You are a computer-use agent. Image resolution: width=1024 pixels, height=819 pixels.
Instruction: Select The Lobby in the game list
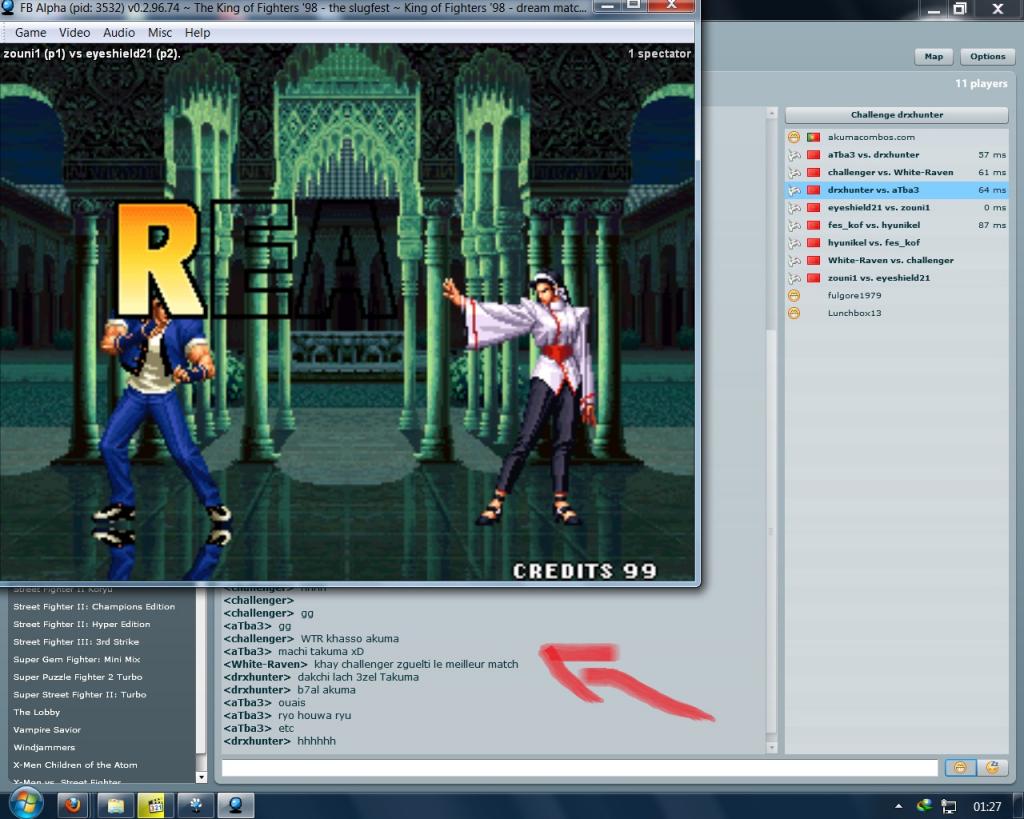coord(37,713)
